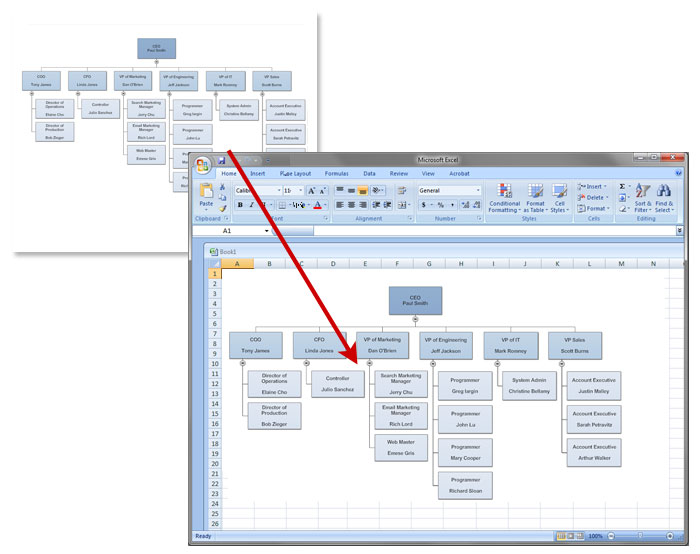Open Format as Table gallery
Image resolution: width=700 pixels, height=554 pixels.
pos(535,198)
